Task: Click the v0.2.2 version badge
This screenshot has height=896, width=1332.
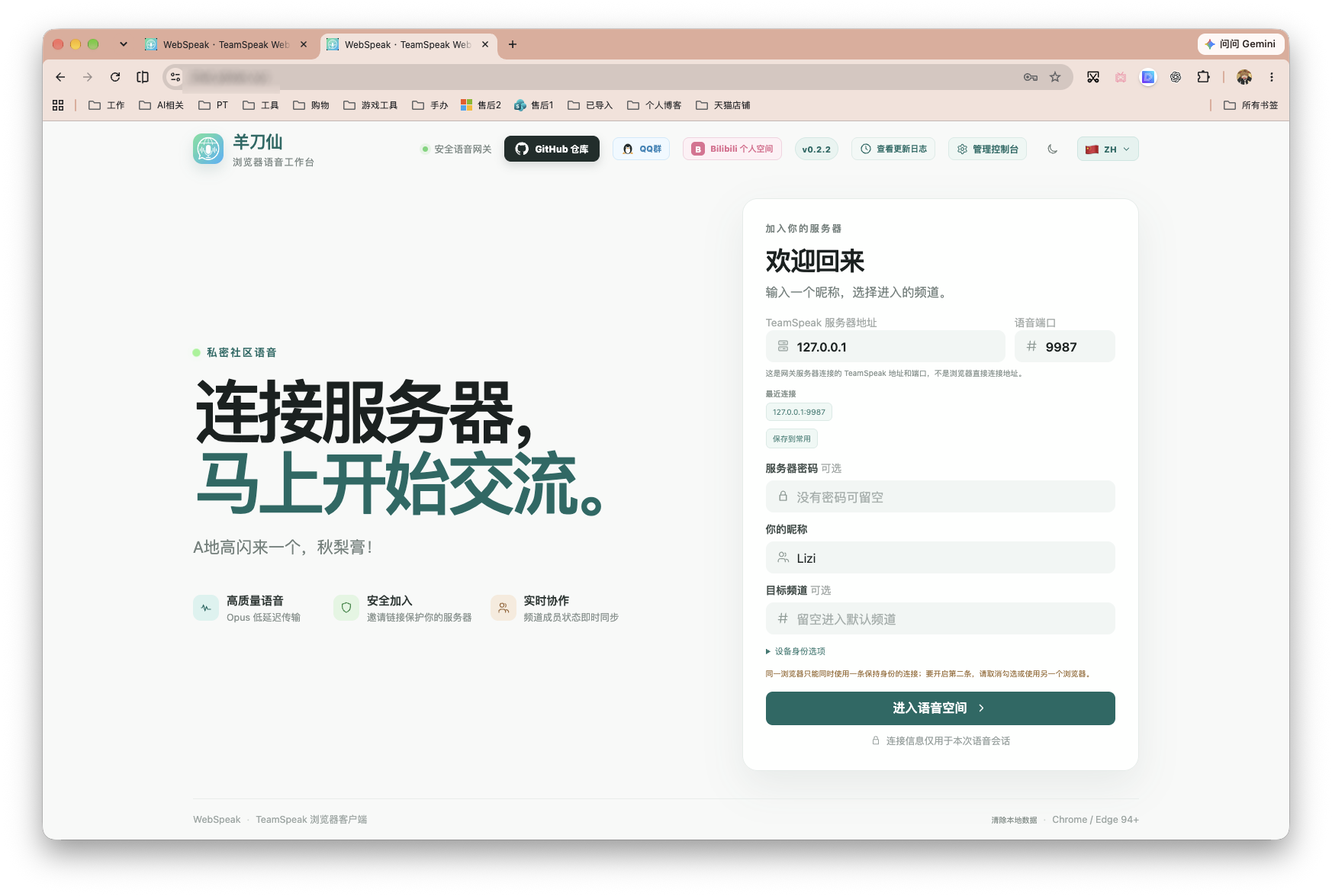Action: coord(816,149)
